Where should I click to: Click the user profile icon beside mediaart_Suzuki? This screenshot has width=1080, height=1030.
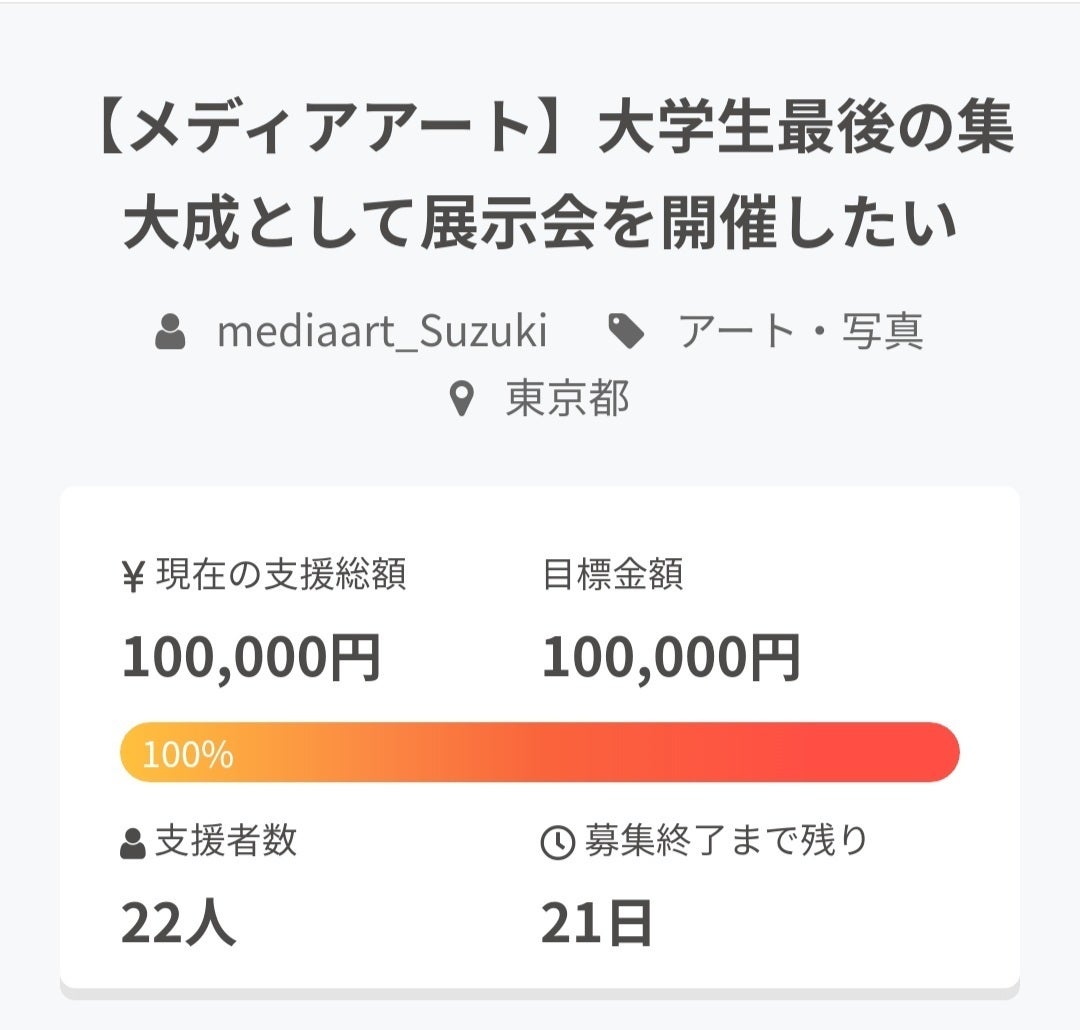(x=170, y=332)
